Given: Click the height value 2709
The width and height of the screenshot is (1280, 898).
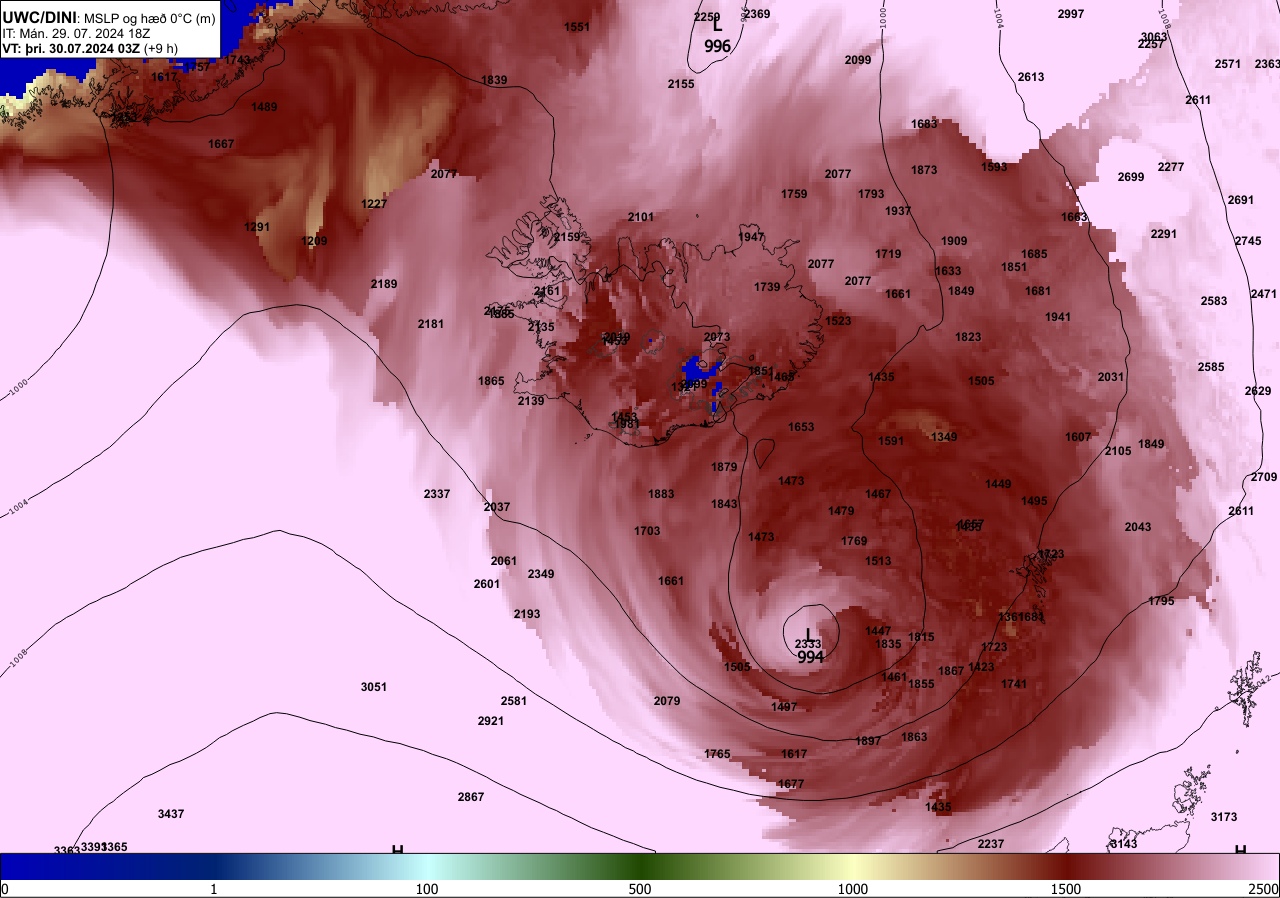Looking at the screenshot, I should point(1264,477).
